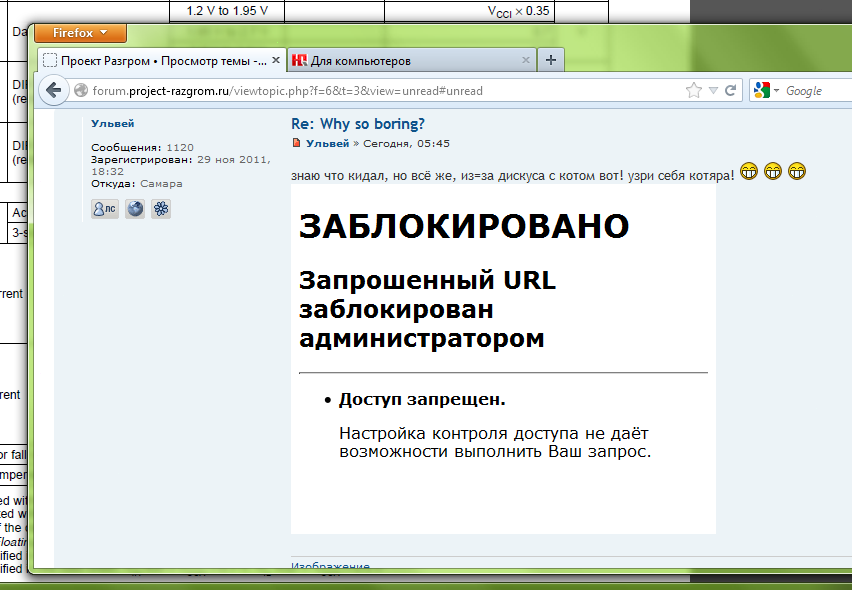The width and height of the screenshot is (852, 590).
Task: Expand the URL history dropdown arrow
Action: tap(713, 91)
